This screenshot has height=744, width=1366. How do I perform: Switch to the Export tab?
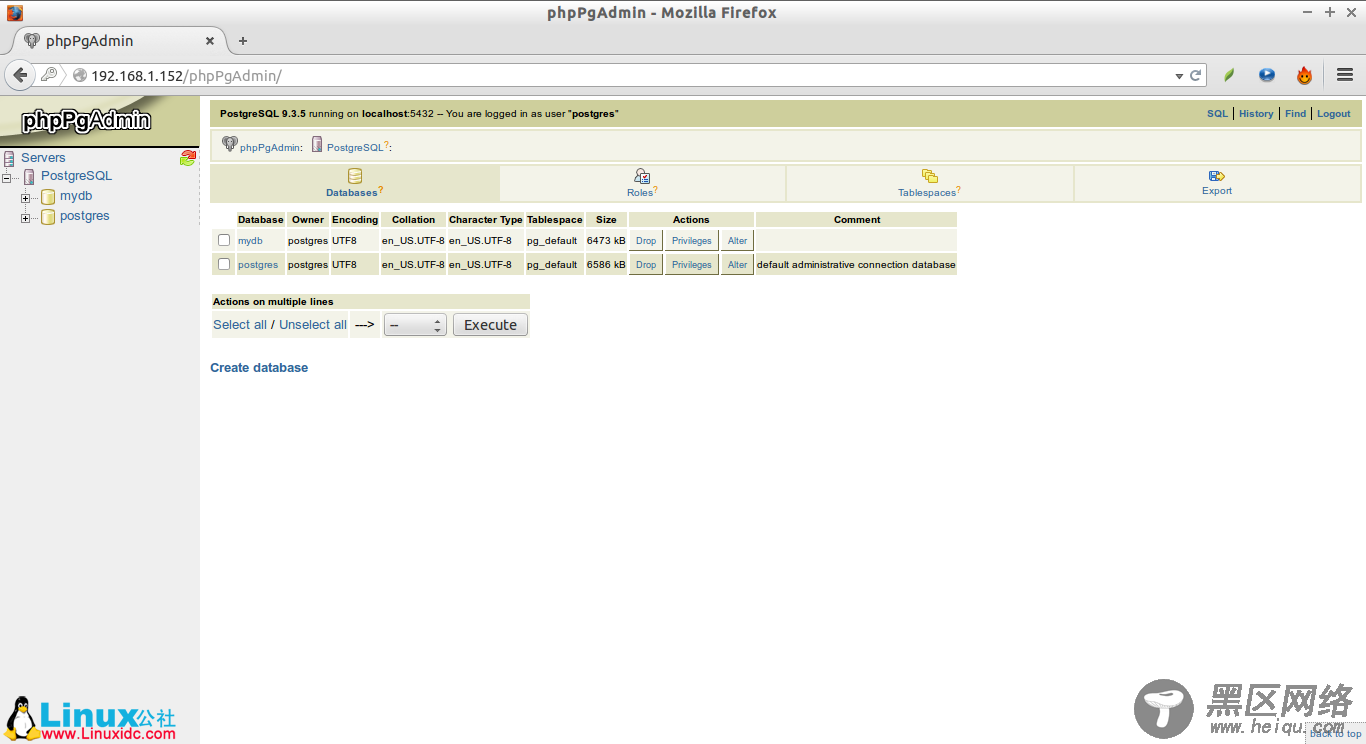1217,183
